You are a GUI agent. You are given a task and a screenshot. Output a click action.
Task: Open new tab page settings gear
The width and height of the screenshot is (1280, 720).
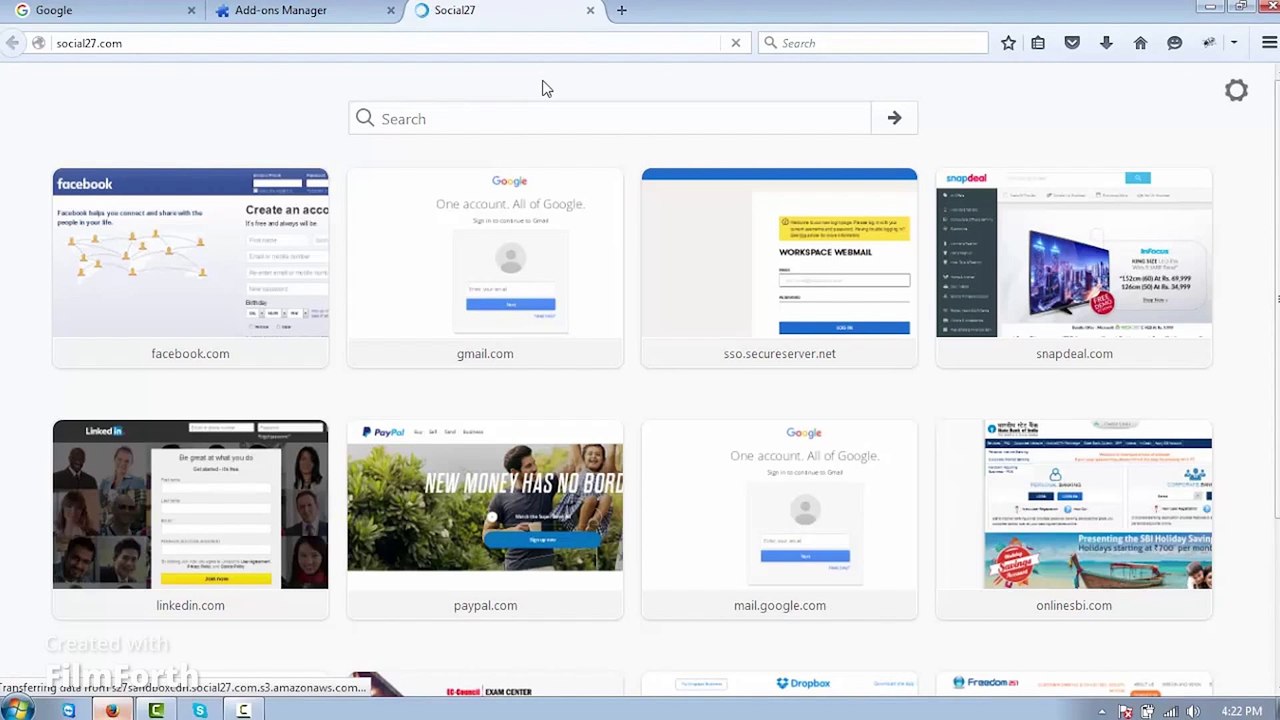coord(1237,91)
